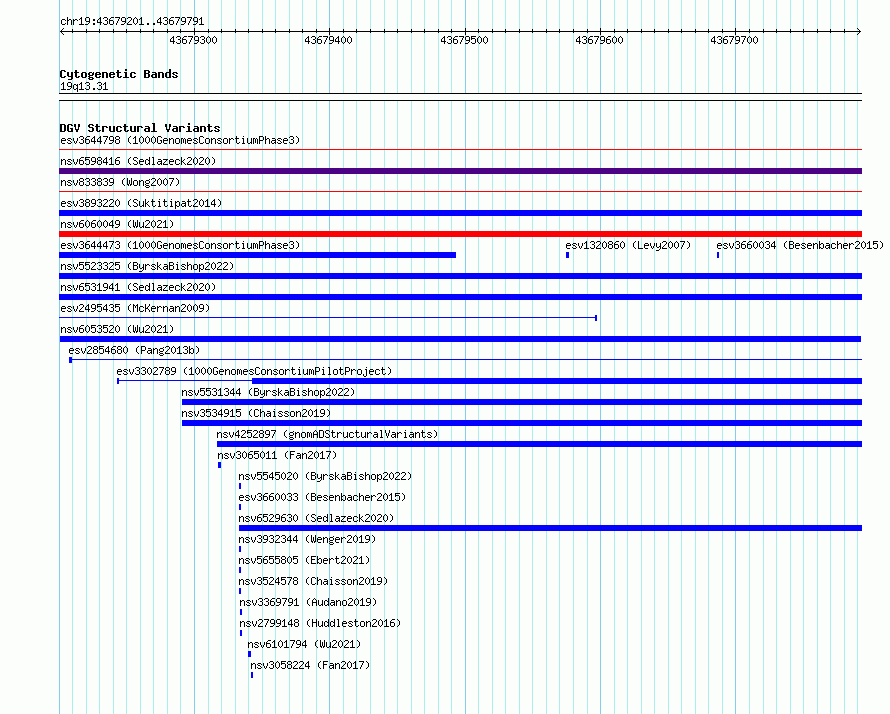Open the esv2495435 (McKernan2009) label
The height and width of the screenshot is (714, 890).
tap(135, 308)
